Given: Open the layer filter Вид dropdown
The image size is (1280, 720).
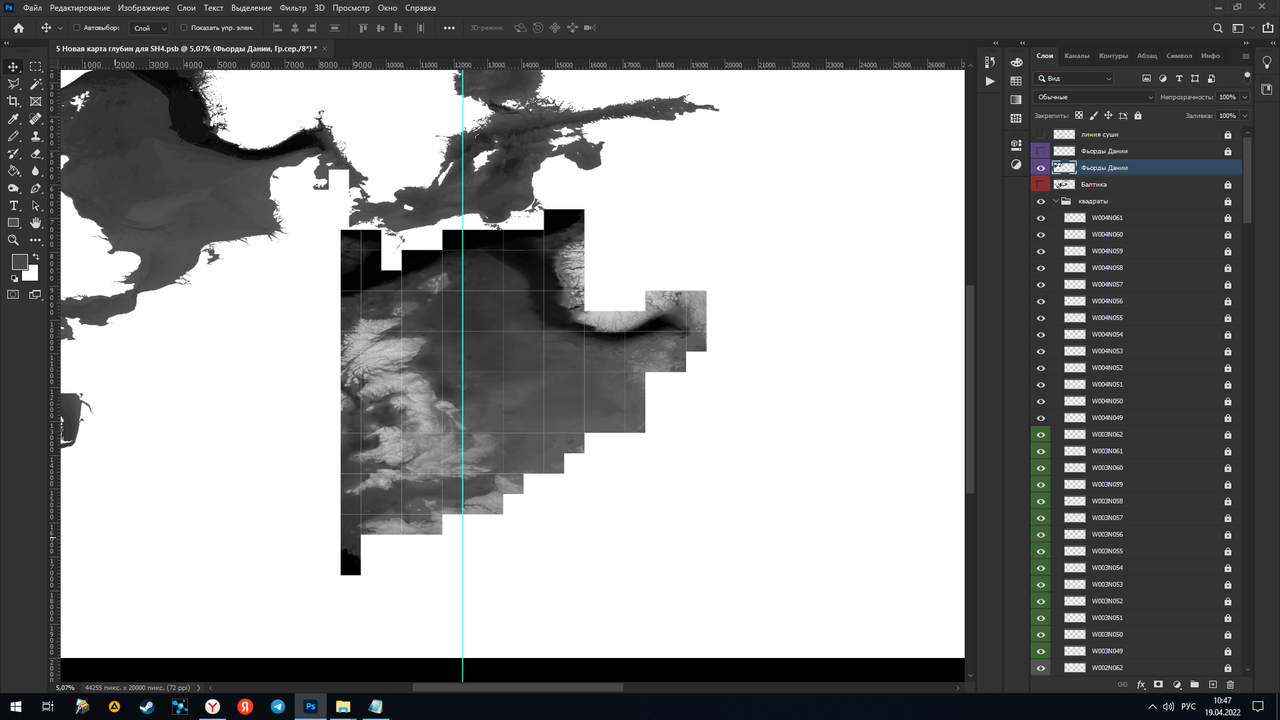Looking at the screenshot, I should tap(1075, 78).
